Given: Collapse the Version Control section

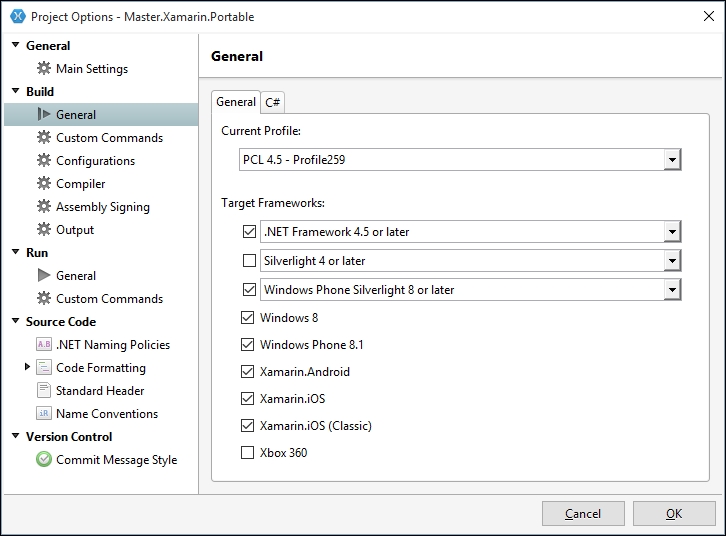Looking at the screenshot, I should point(16,436).
